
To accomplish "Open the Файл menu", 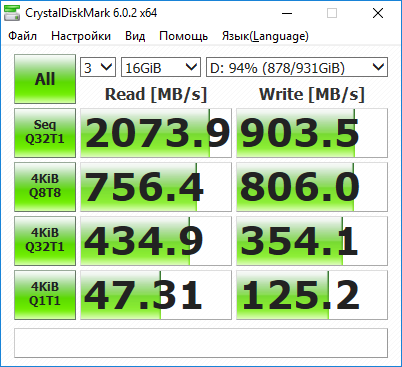I will coord(23,36).
